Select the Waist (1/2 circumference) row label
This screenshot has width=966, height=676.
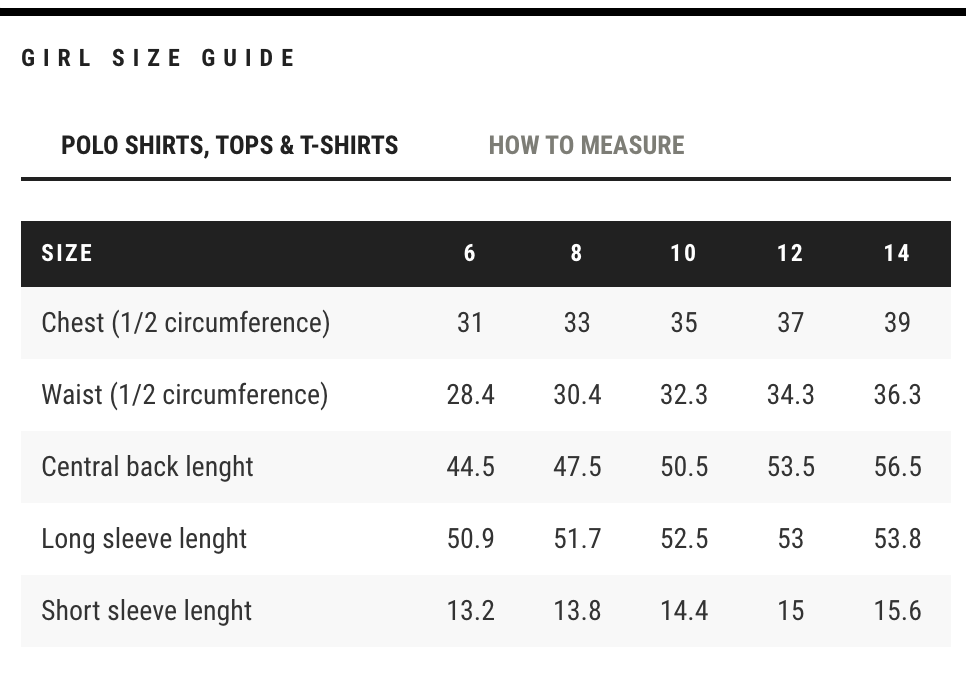click(184, 395)
